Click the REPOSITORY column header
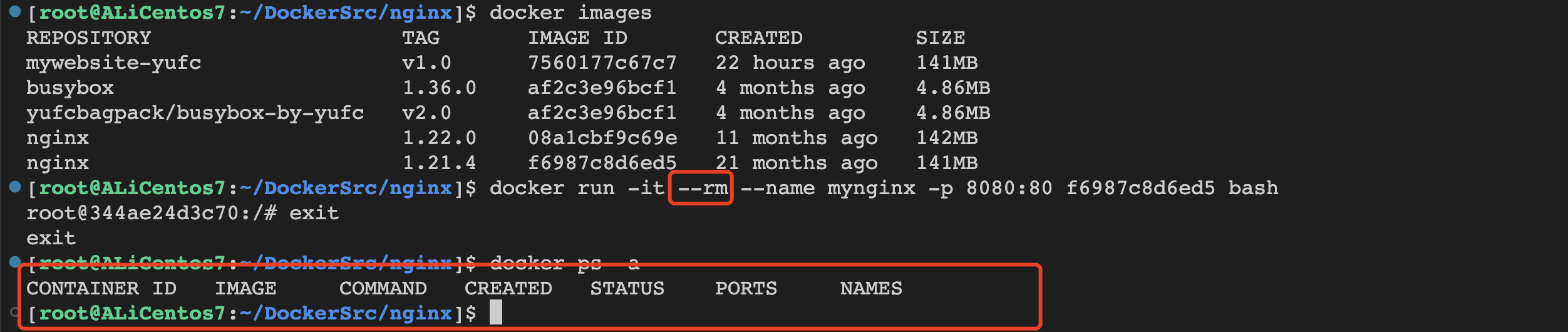 pyautogui.click(x=88, y=38)
